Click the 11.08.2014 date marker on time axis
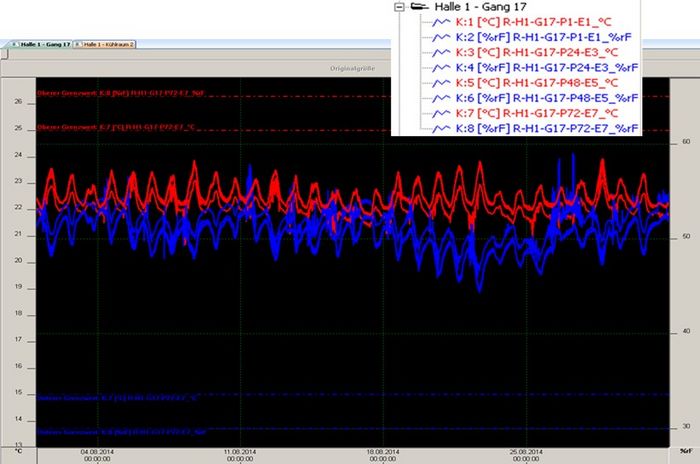Viewport: 700px width, 464px height. 240,452
